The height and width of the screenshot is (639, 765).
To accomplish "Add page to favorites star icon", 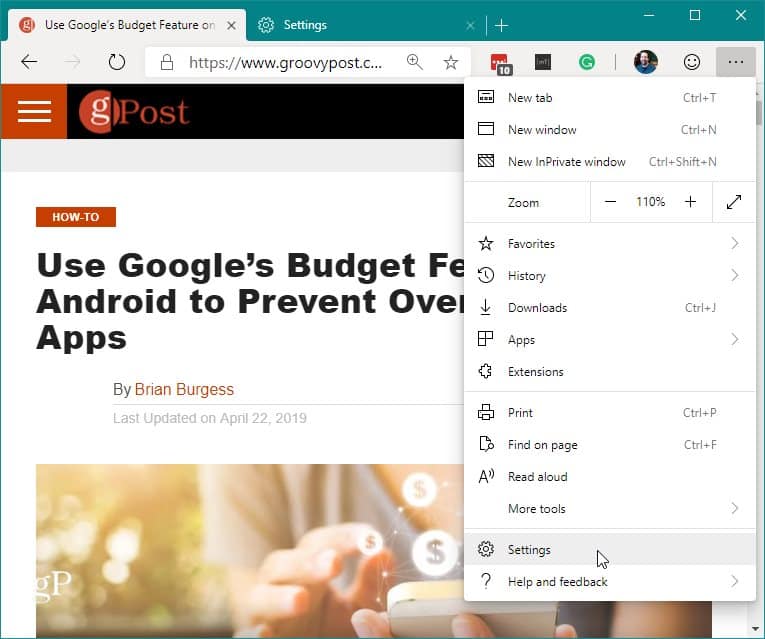I will (x=451, y=62).
